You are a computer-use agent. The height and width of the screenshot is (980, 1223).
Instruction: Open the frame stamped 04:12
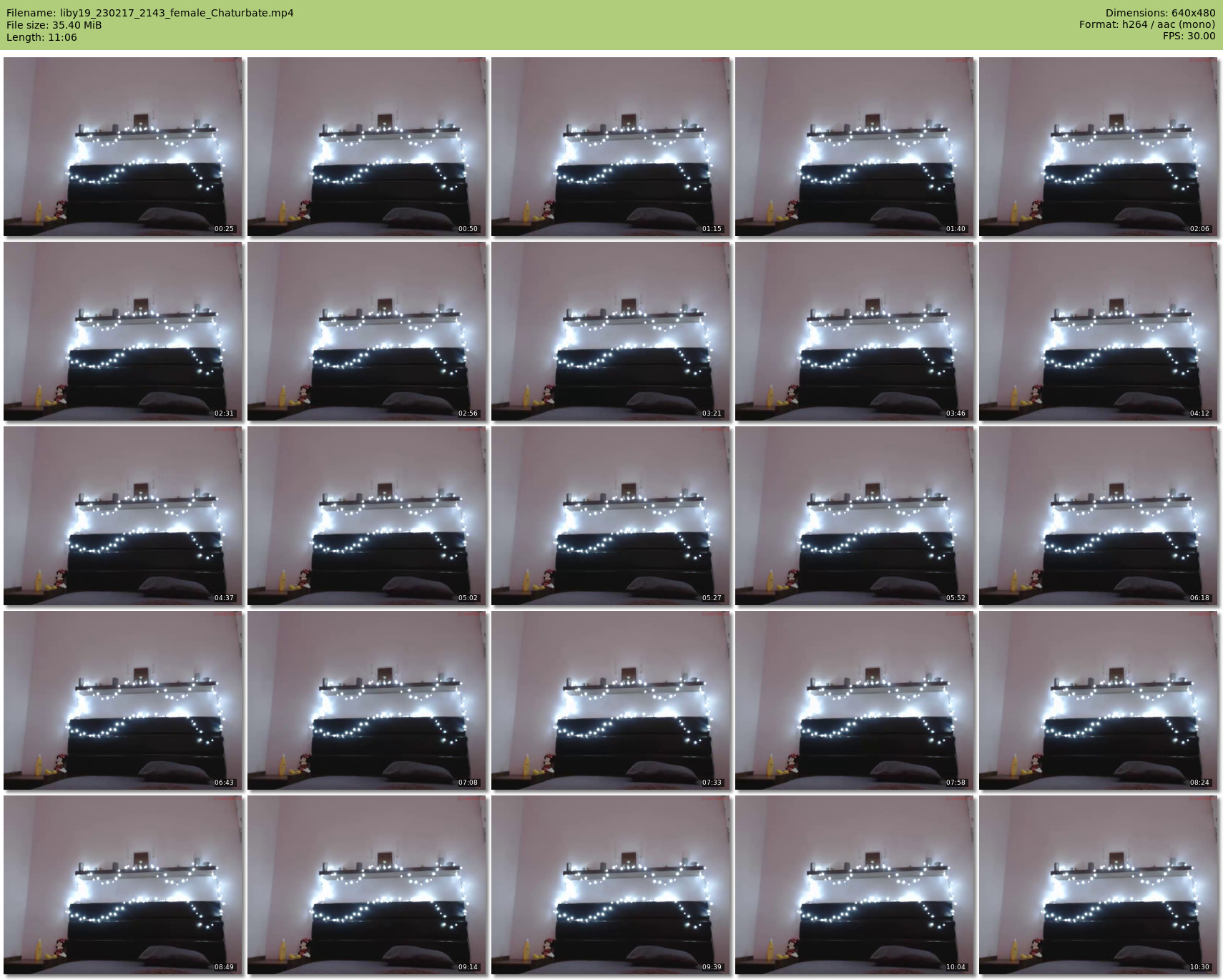(x=1098, y=331)
